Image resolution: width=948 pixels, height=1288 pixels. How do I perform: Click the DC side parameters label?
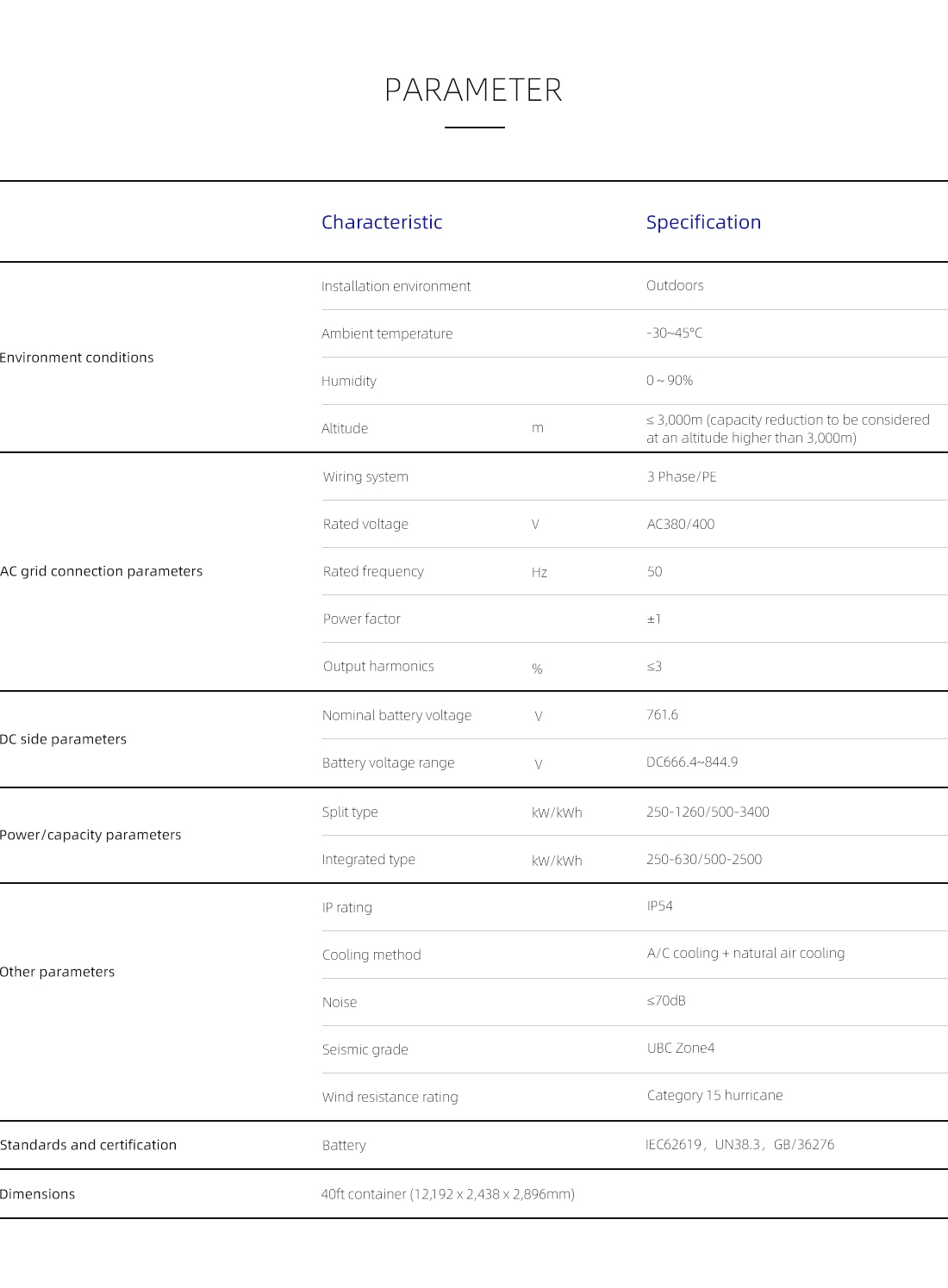pos(63,739)
